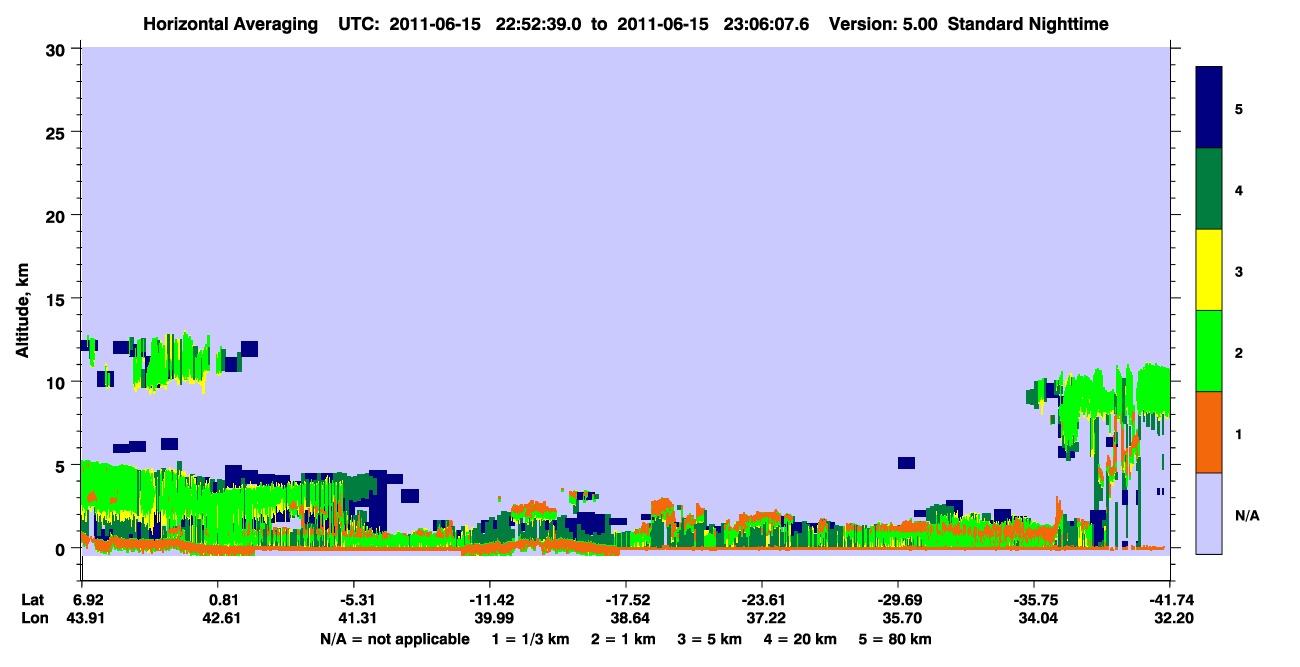Click the dark blue level 5 color swatch
Image resolution: width=1300 pixels, height=667 pixels.
[x=1209, y=108]
